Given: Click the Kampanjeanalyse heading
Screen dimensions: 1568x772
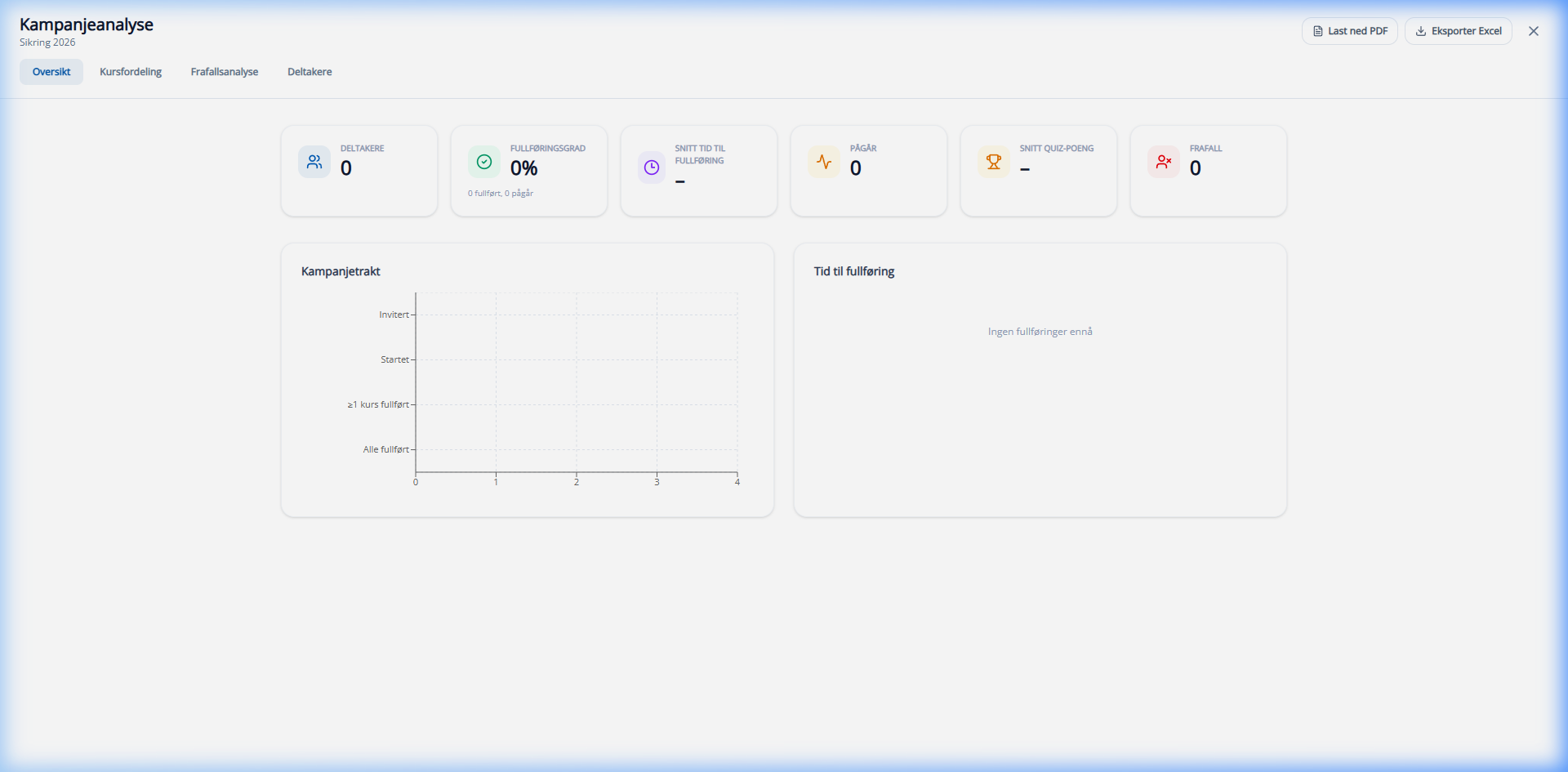Looking at the screenshot, I should coord(87,25).
